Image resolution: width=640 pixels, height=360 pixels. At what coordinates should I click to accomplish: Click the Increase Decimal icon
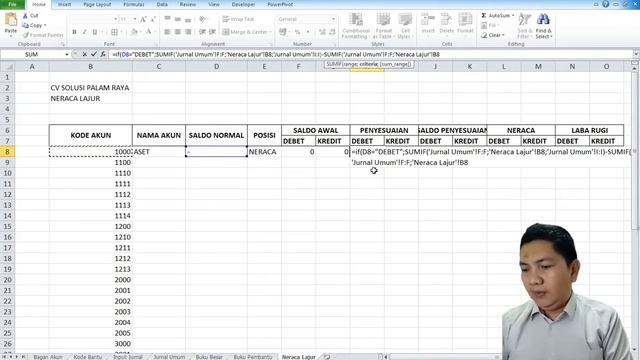click(322, 32)
